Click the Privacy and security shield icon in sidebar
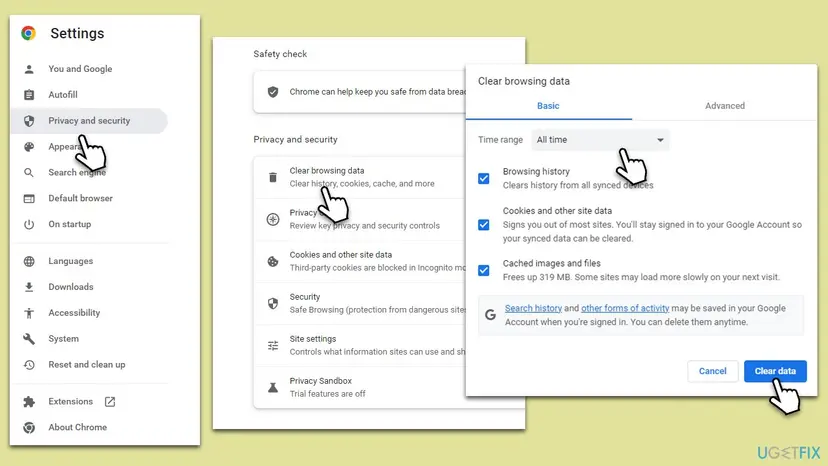This screenshot has width=828, height=466. pos(29,121)
